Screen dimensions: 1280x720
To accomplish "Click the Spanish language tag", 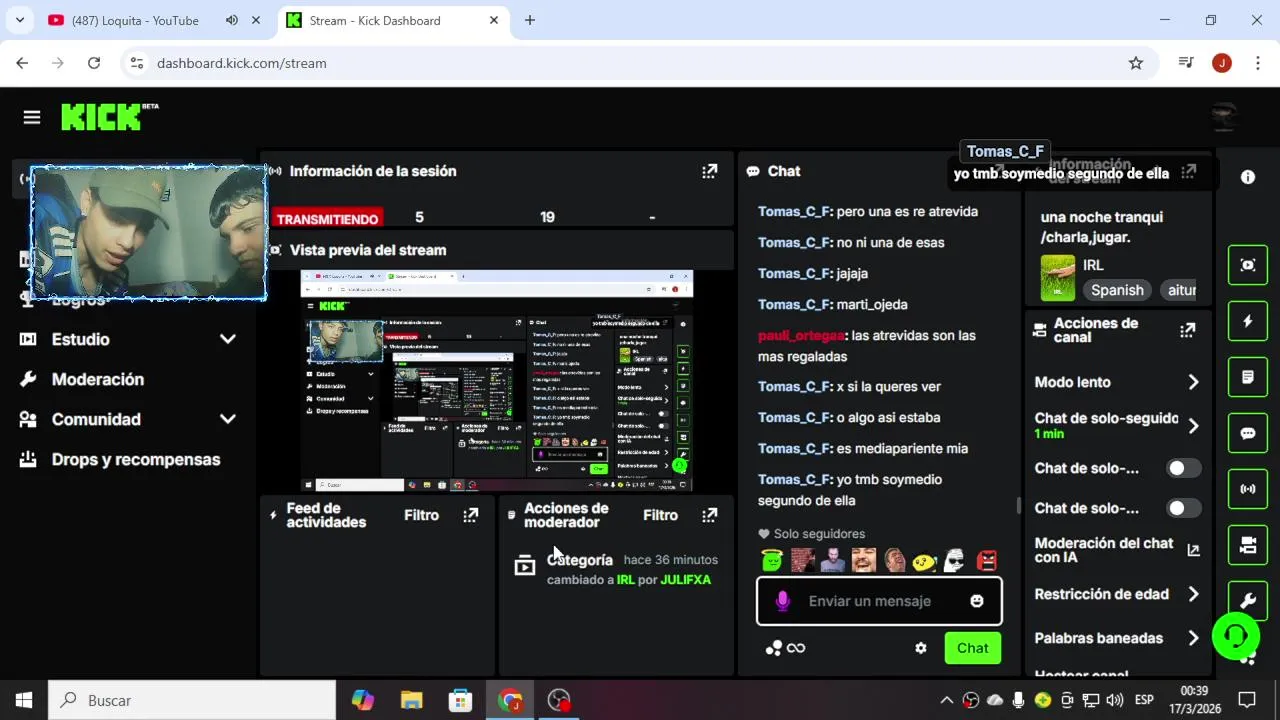I will click(x=1117, y=290).
